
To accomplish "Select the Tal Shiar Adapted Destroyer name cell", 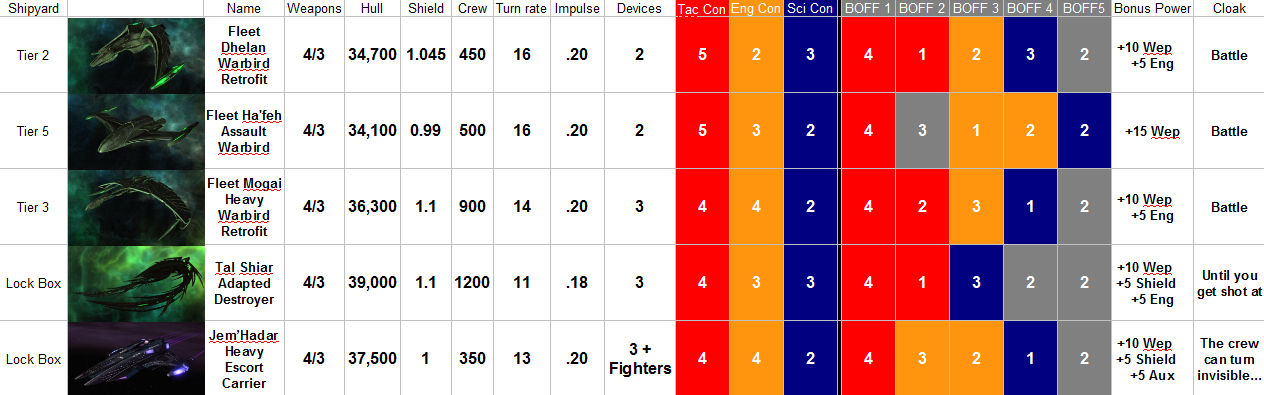I will [x=244, y=283].
